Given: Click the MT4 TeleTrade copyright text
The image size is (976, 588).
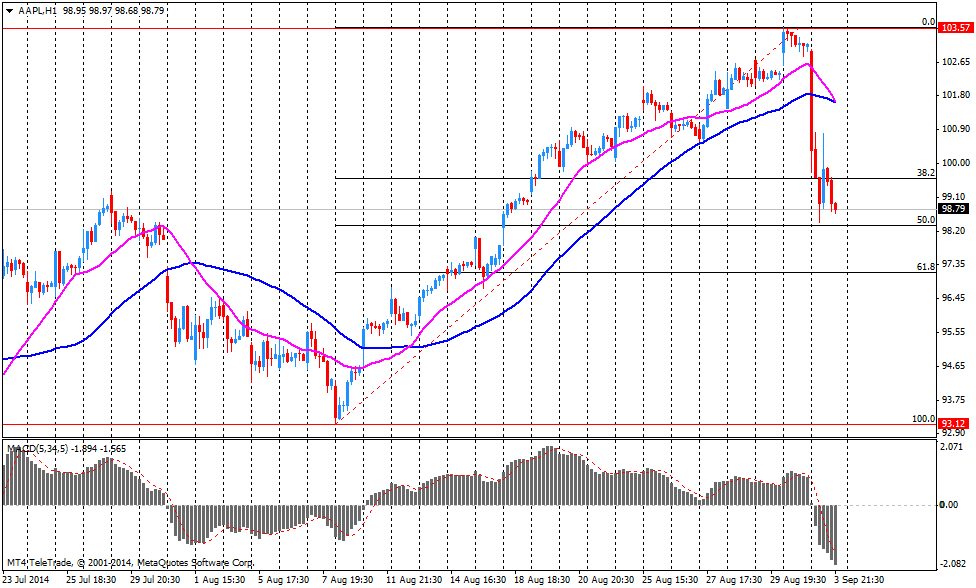Looking at the screenshot, I should [129, 563].
